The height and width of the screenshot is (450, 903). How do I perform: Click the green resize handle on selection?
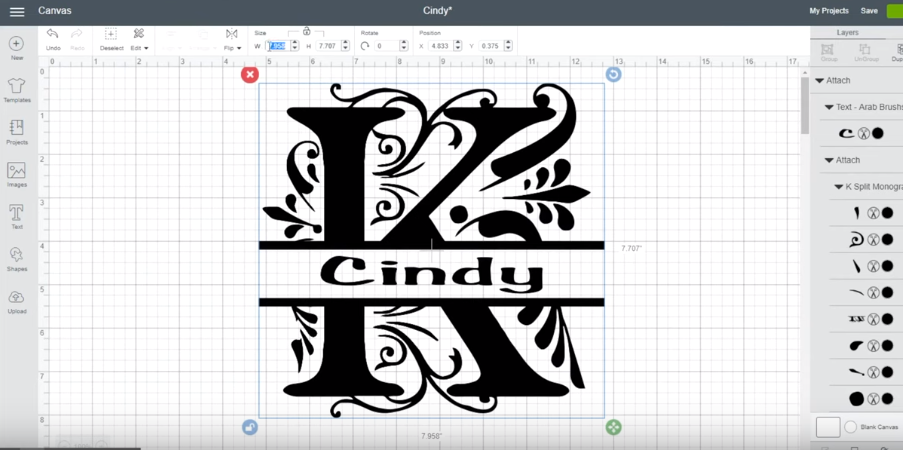pos(613,427)
